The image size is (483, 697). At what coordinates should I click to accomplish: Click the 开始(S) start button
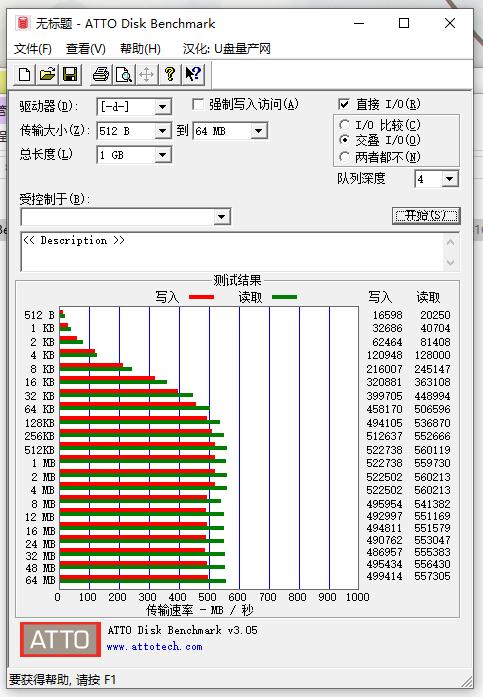pyautogui.click(x=426, y=216)
